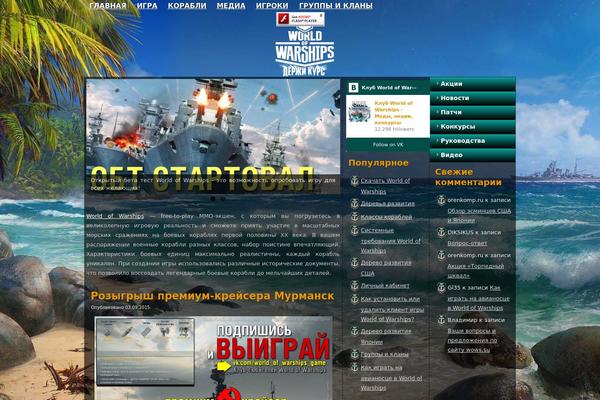Open МЕДИА in the top navigation
Screen dimensions: 600x400
231,6
